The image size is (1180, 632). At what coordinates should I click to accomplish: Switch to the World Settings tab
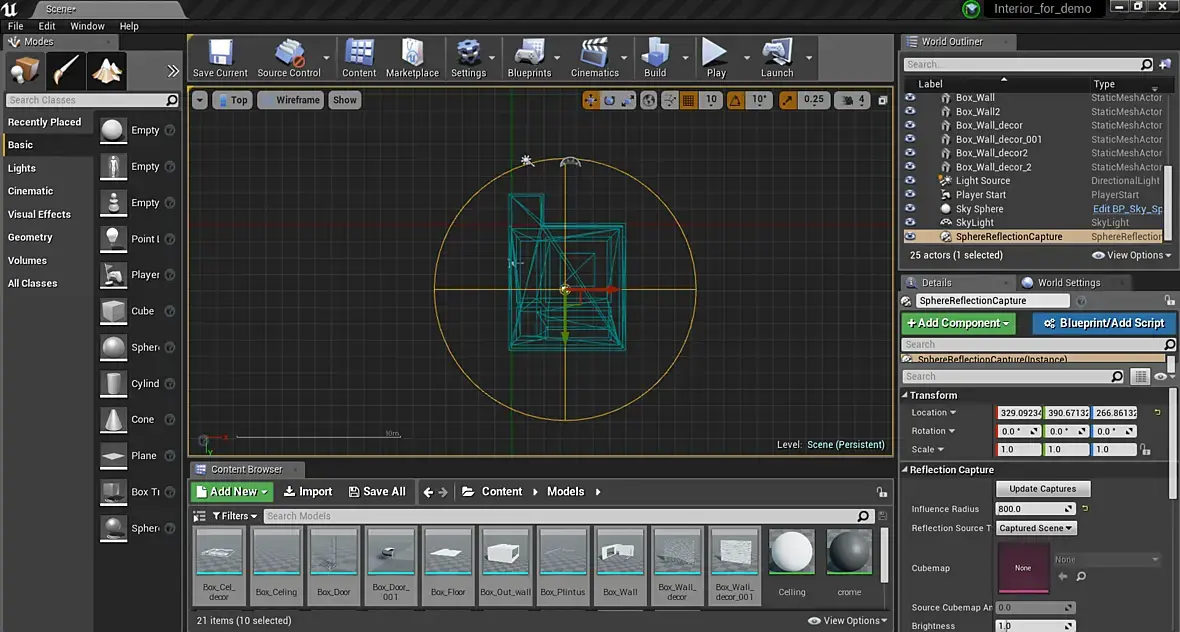click(x=1068, y=283)
